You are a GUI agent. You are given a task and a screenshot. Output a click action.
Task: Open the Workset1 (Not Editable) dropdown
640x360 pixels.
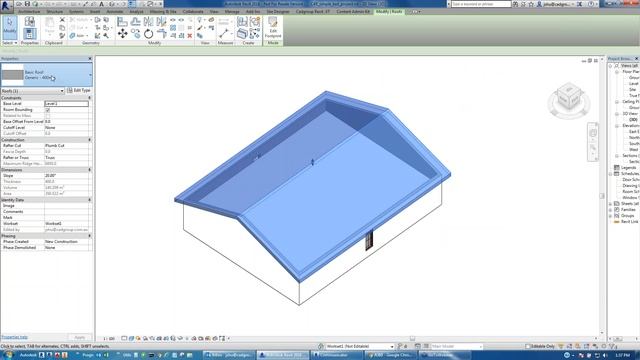392,346
